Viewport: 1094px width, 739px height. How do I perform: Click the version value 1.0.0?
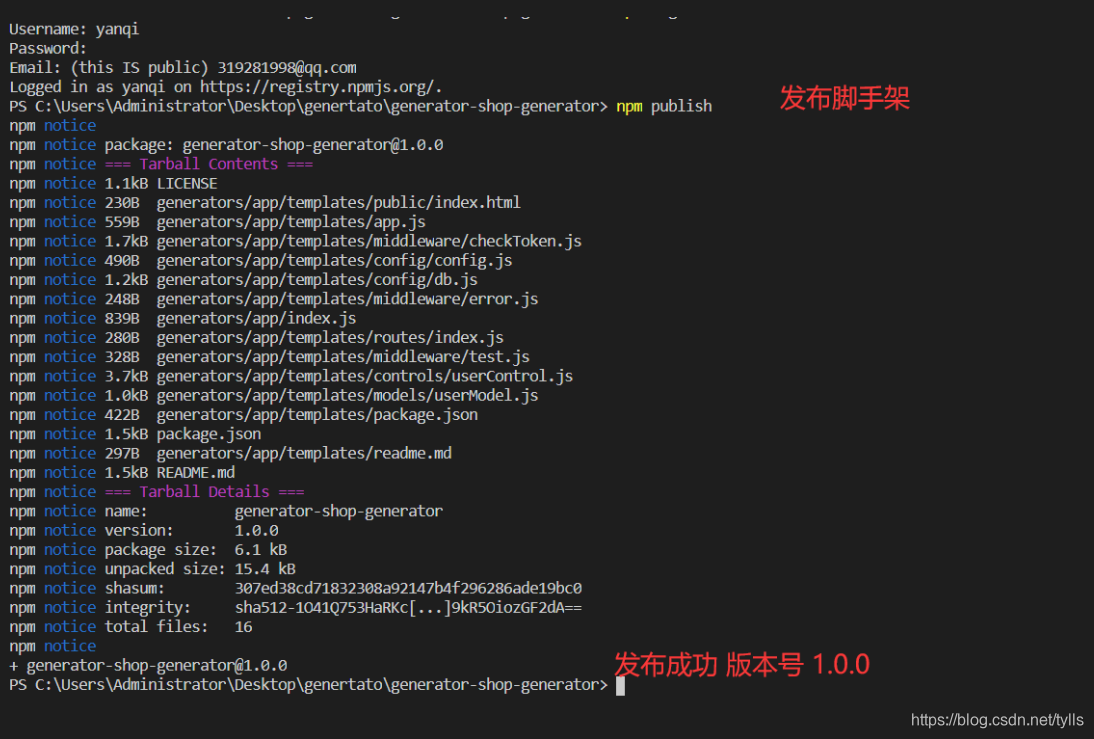pyautogui.click(x=256, y=531)
